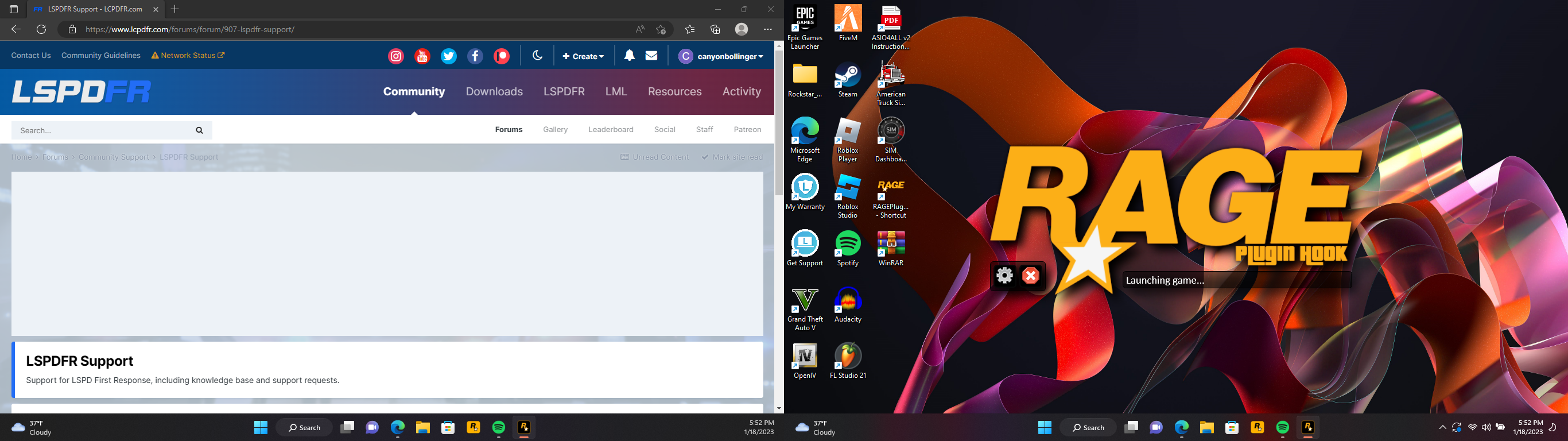The height and width of the screenshot is (441, 1568).
Task: Switch to the Social sub-tab
Action: click(665, 130)
